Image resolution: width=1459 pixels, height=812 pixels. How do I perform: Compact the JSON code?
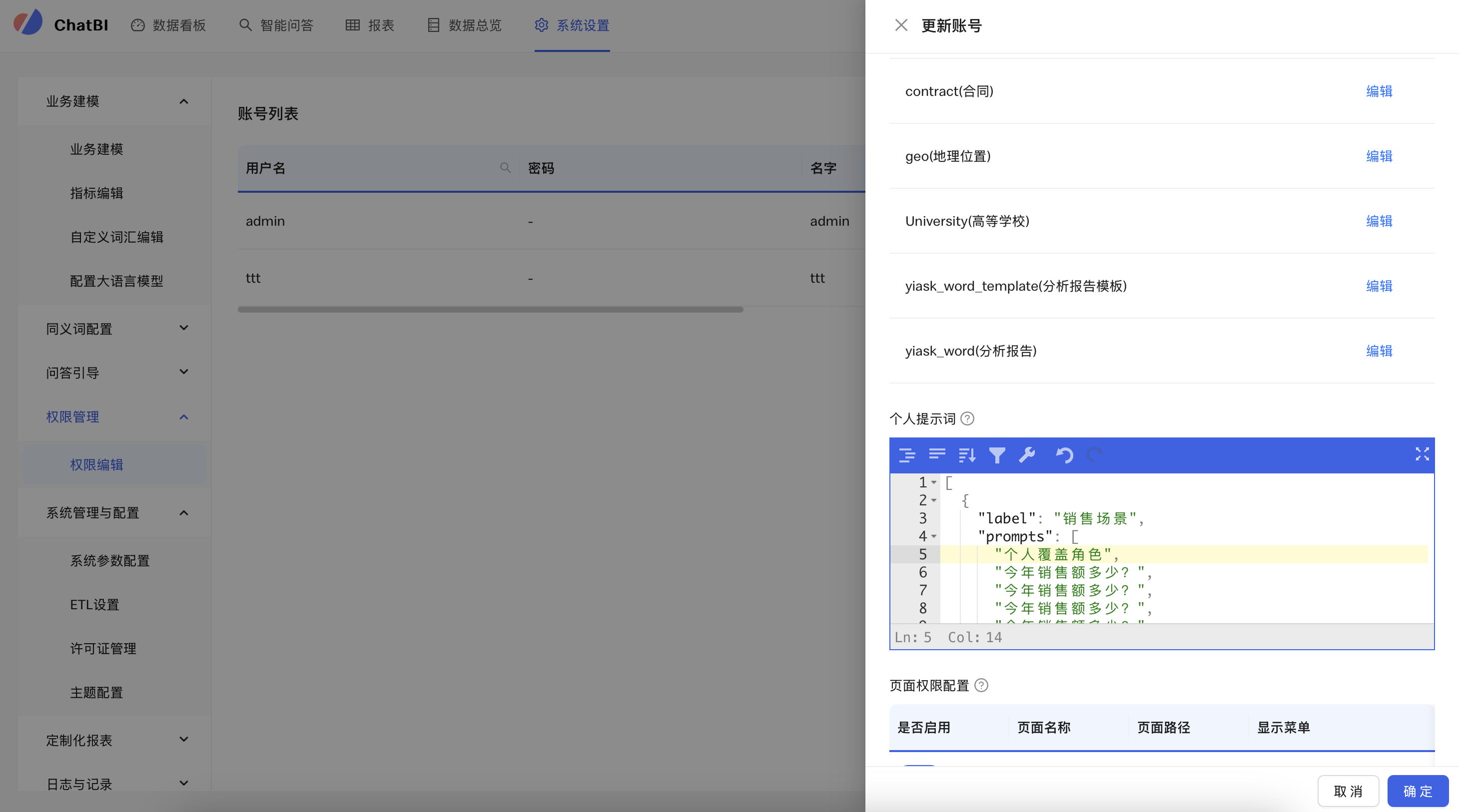pos(937,455)
